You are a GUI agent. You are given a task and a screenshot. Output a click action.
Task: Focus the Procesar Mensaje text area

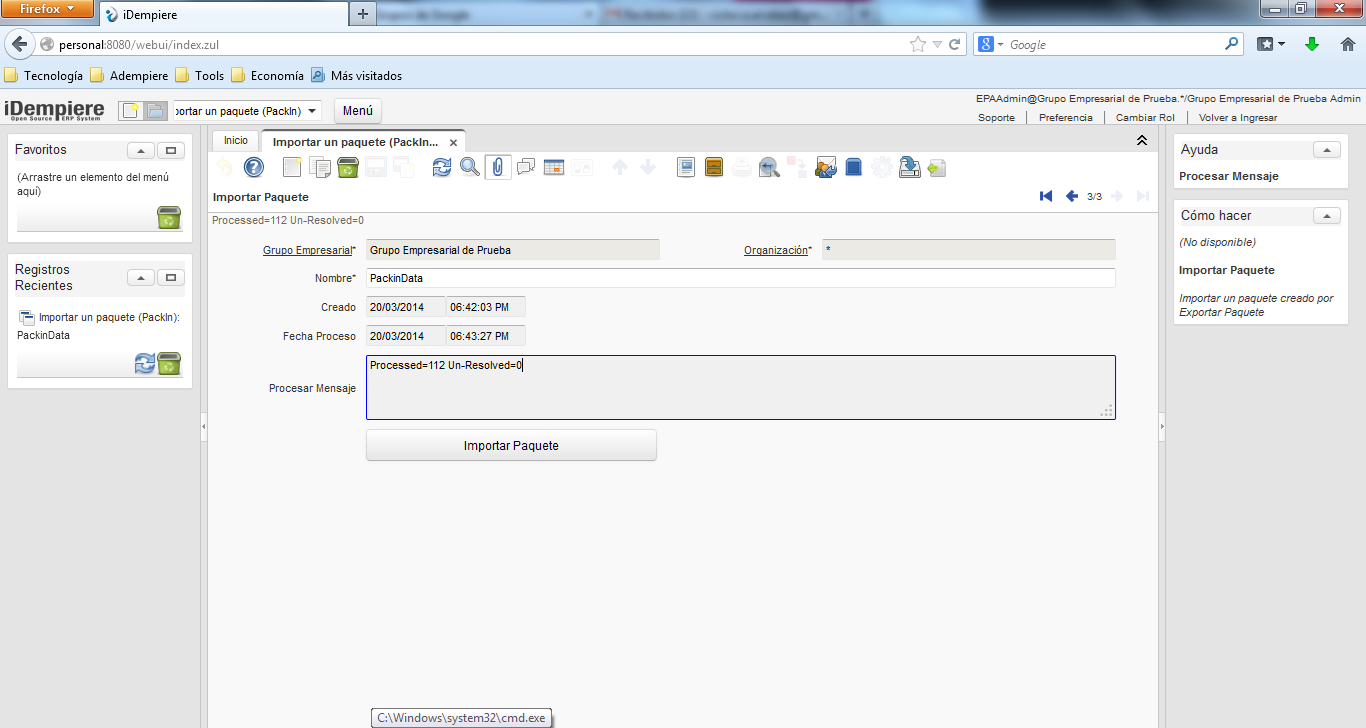[741, 387]
